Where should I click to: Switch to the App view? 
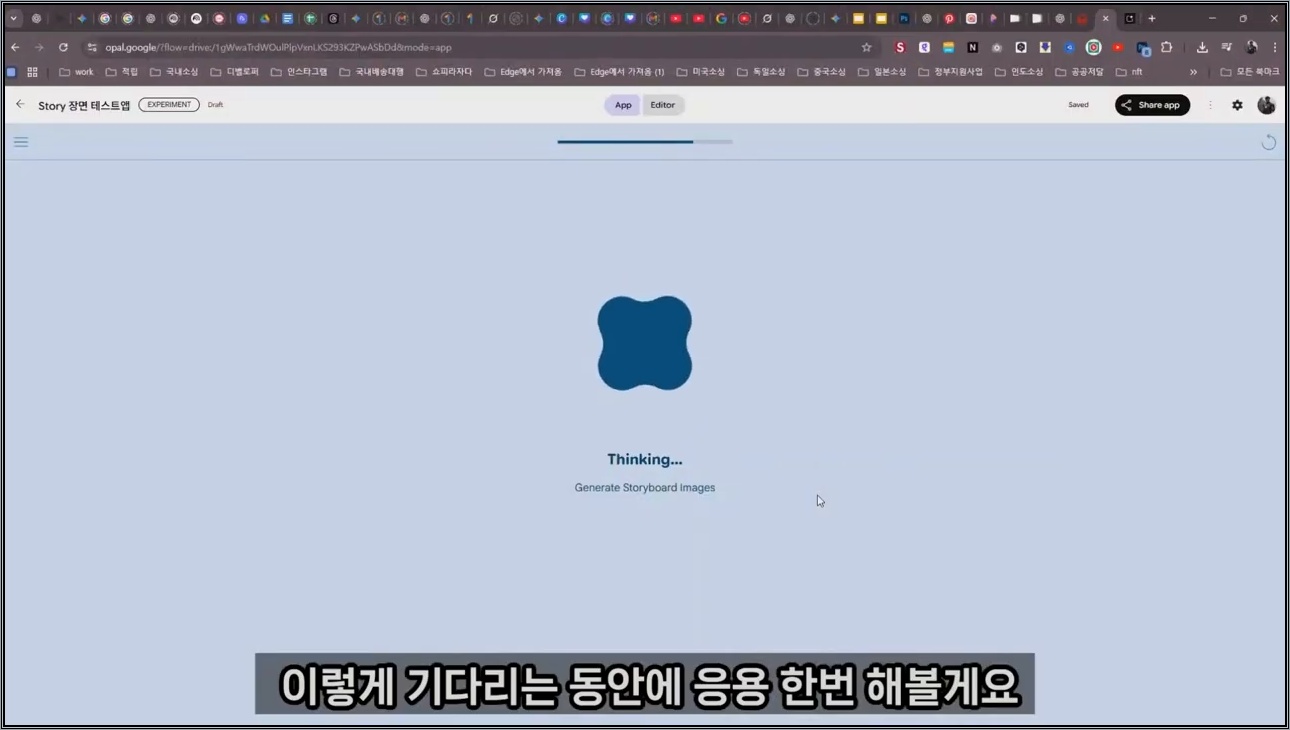[623, 105]
